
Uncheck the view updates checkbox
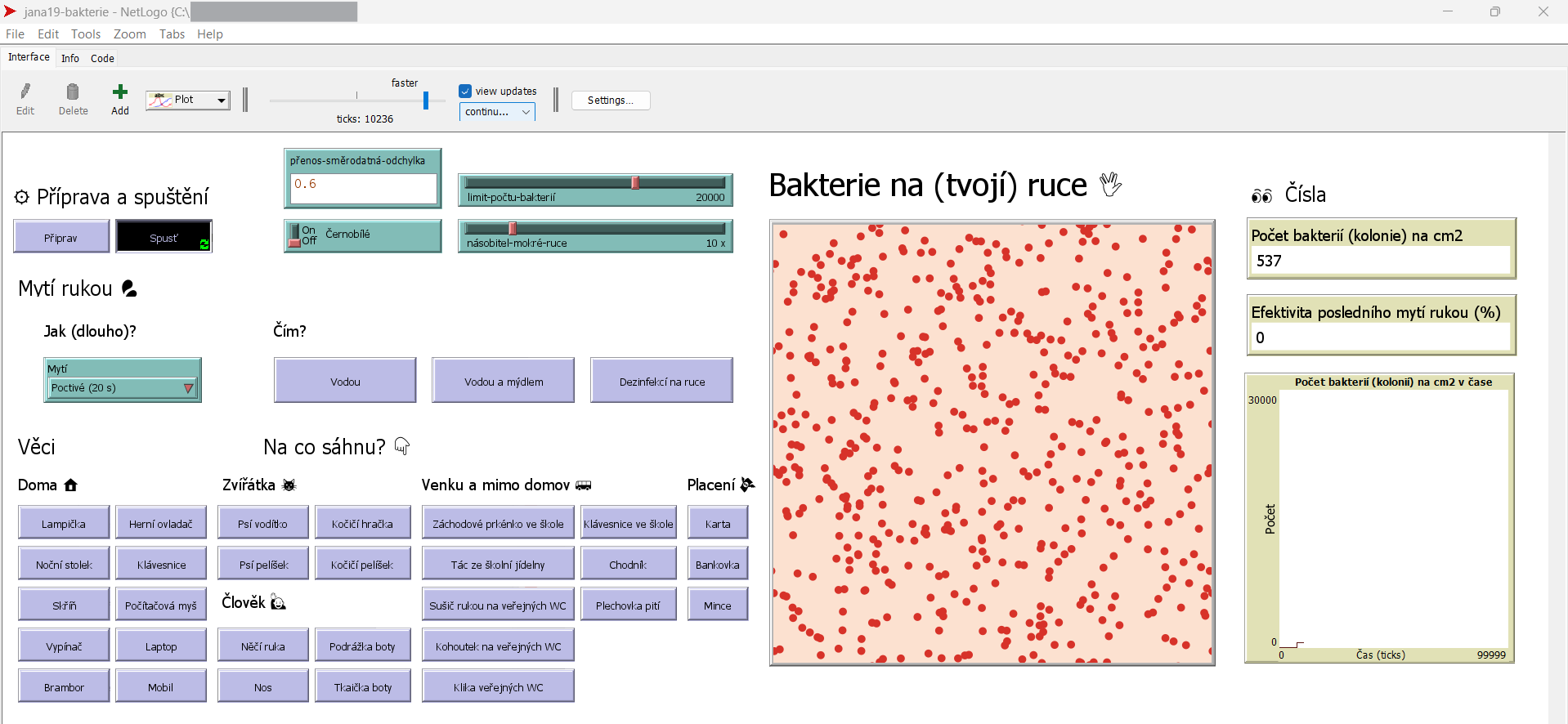pyautogui.click(x=465, y=92)
